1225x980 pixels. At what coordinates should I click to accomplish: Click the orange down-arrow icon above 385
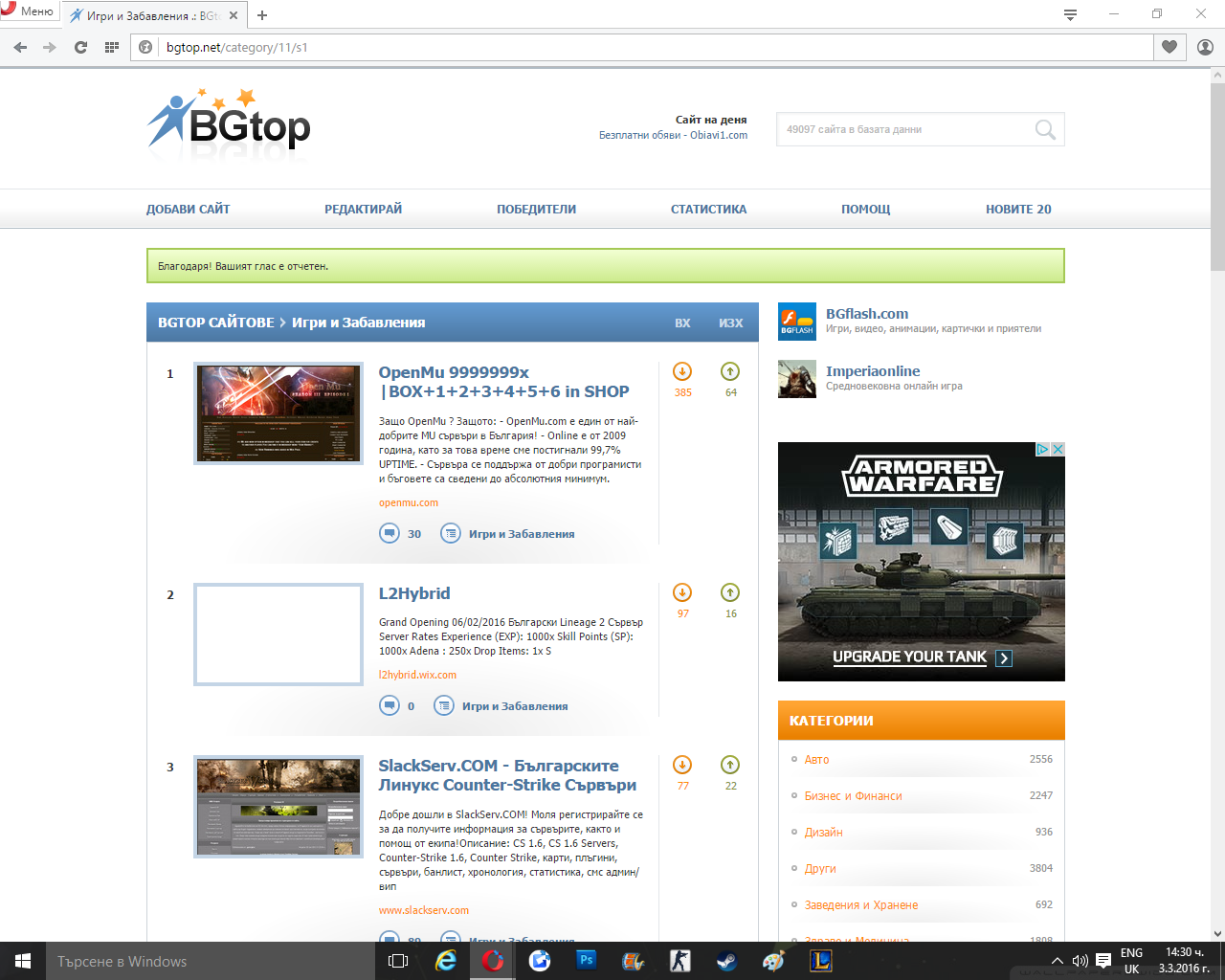[x=682, y=371]
